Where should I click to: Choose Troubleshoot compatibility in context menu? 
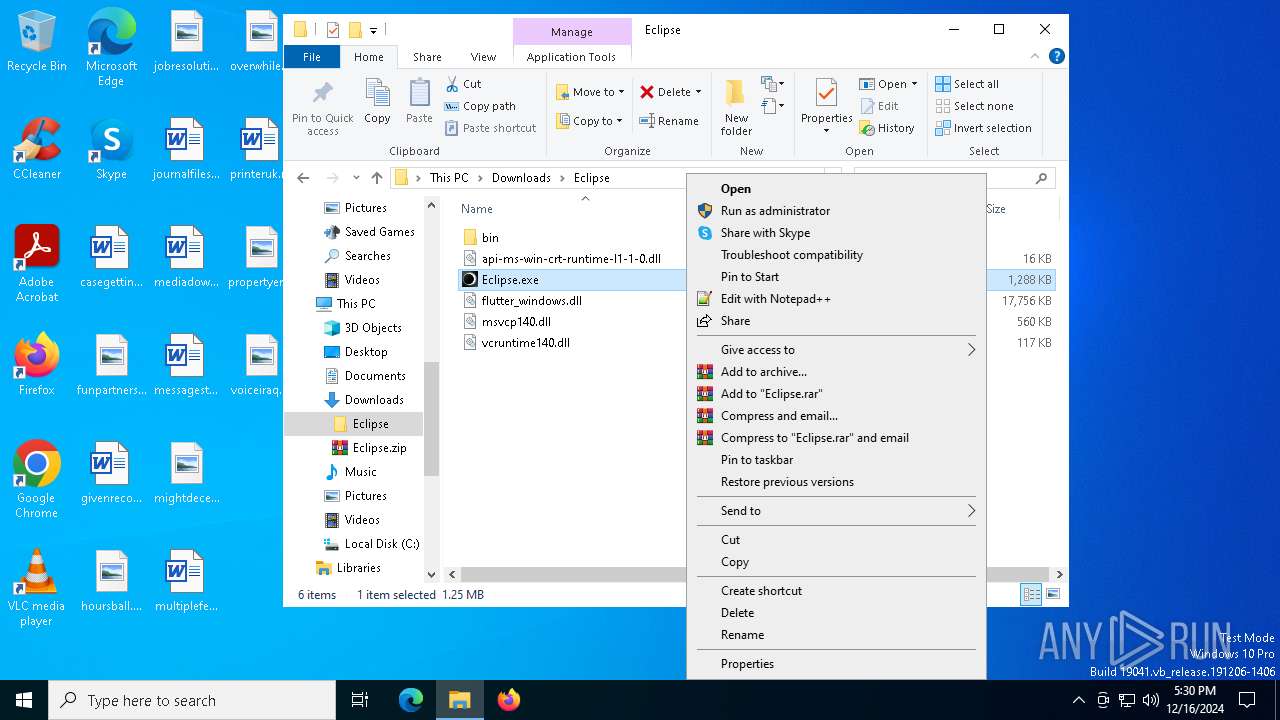[x=836, y=255]
